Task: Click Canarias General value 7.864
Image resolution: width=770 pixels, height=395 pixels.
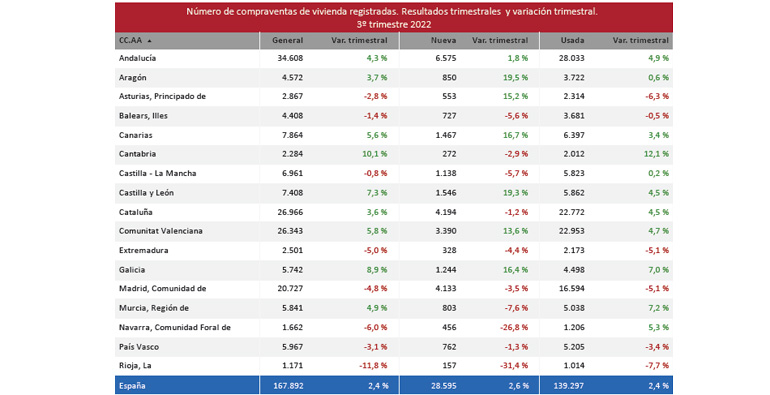Action: pyautogui.click(x=293, y=135)
